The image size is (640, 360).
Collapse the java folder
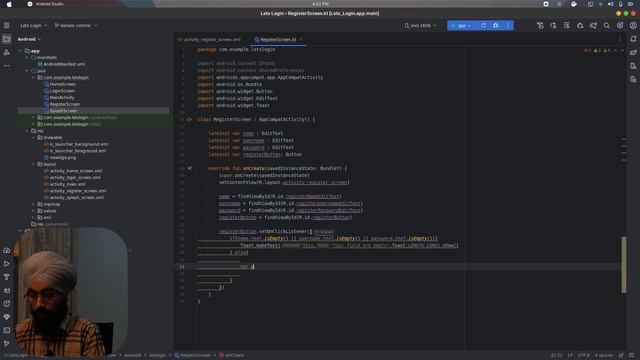pos(27,71)
